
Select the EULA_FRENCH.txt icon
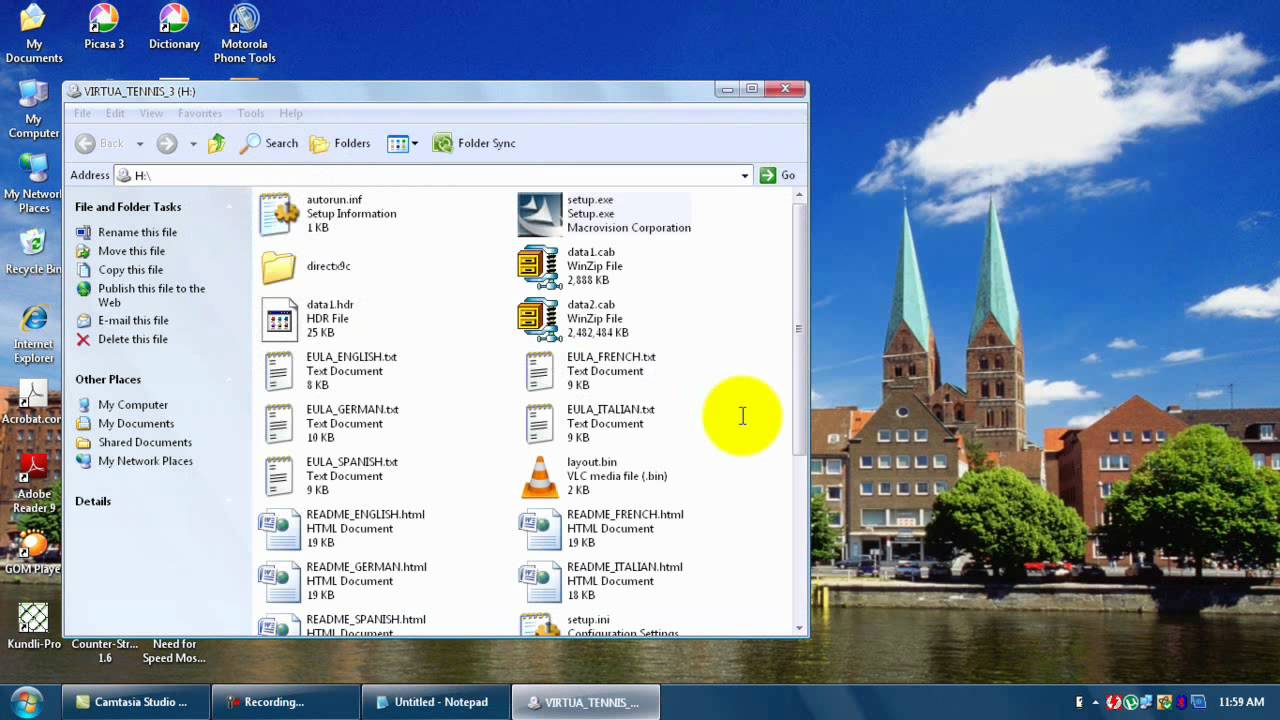540,371
